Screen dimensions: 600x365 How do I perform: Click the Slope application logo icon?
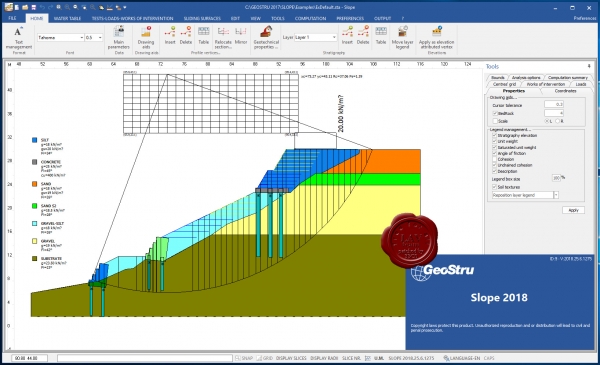click(8, 7)
